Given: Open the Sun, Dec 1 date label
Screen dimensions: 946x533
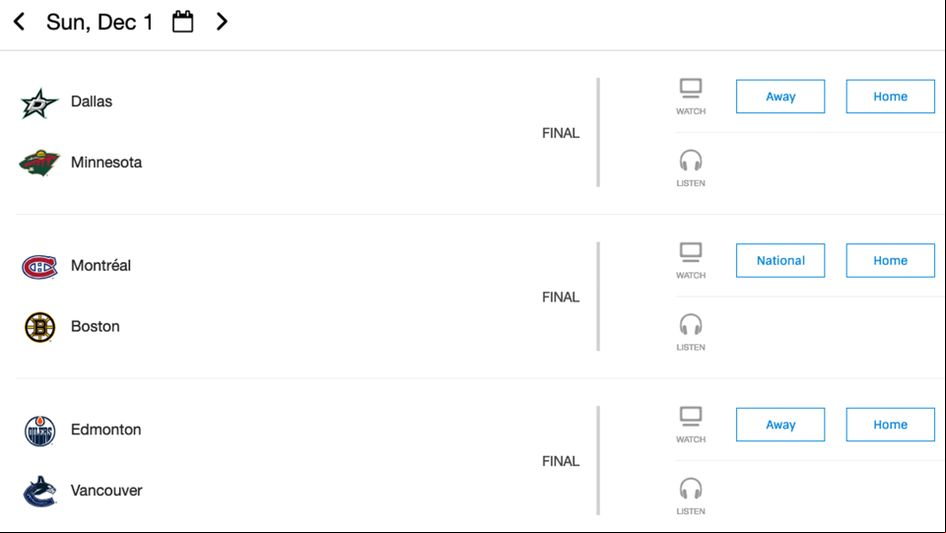Looking at the screenshot, I should point(100,22).
